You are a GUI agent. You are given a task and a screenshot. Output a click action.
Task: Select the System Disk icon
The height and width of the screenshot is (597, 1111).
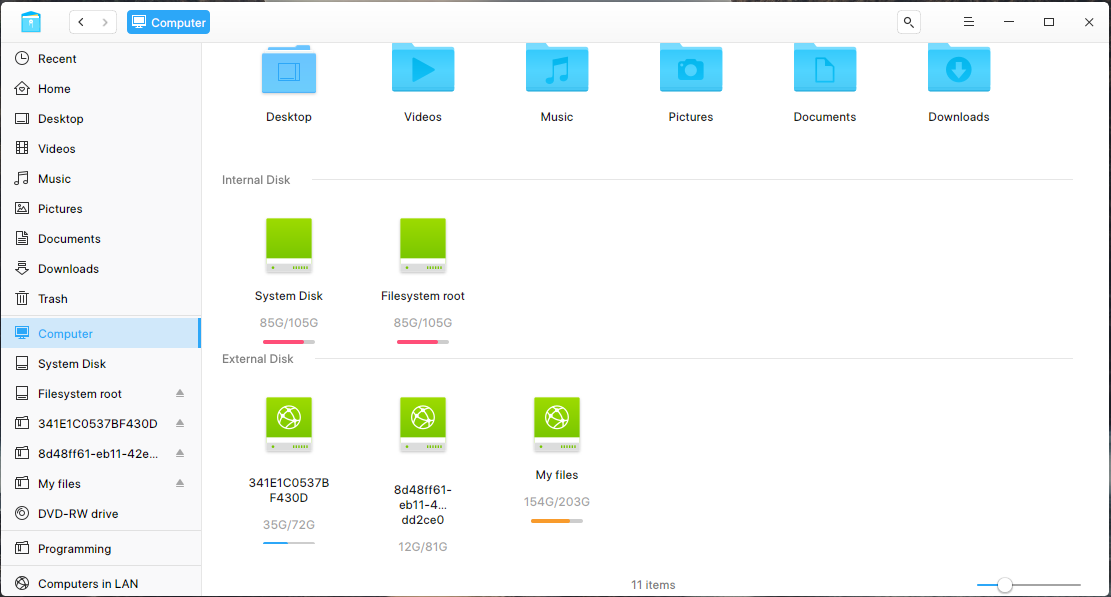point(289,245)
